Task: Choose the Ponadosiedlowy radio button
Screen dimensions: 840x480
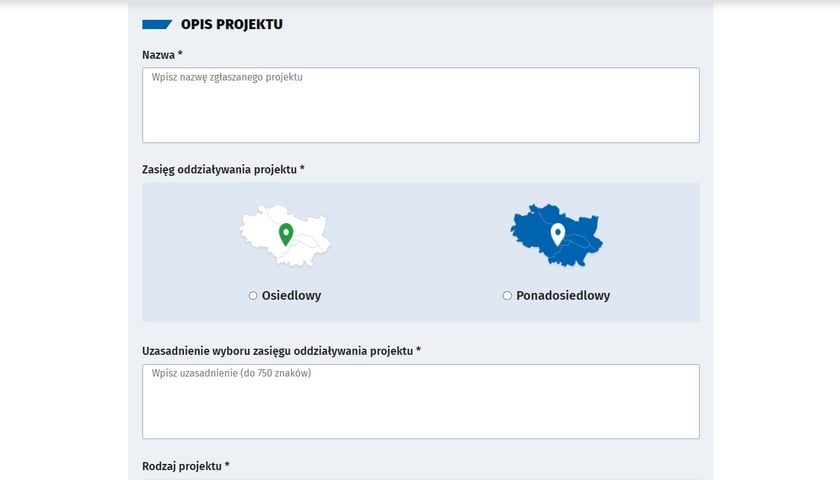Action: [x=507, y=296]
